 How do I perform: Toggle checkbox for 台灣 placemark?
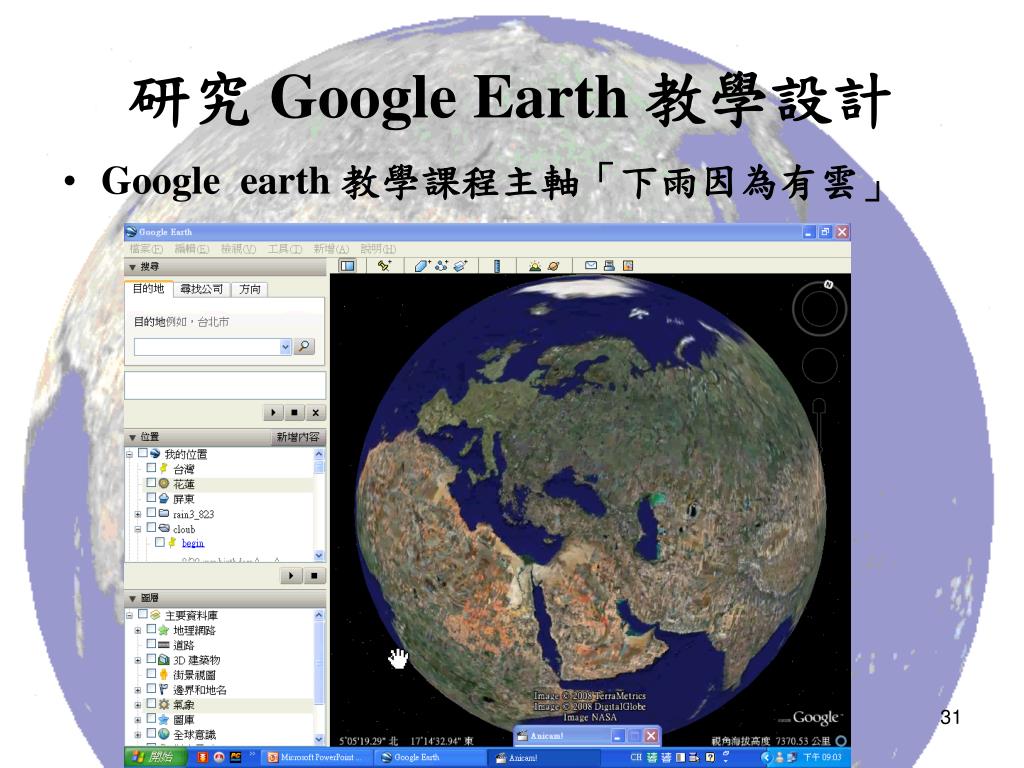pos(152,468)
